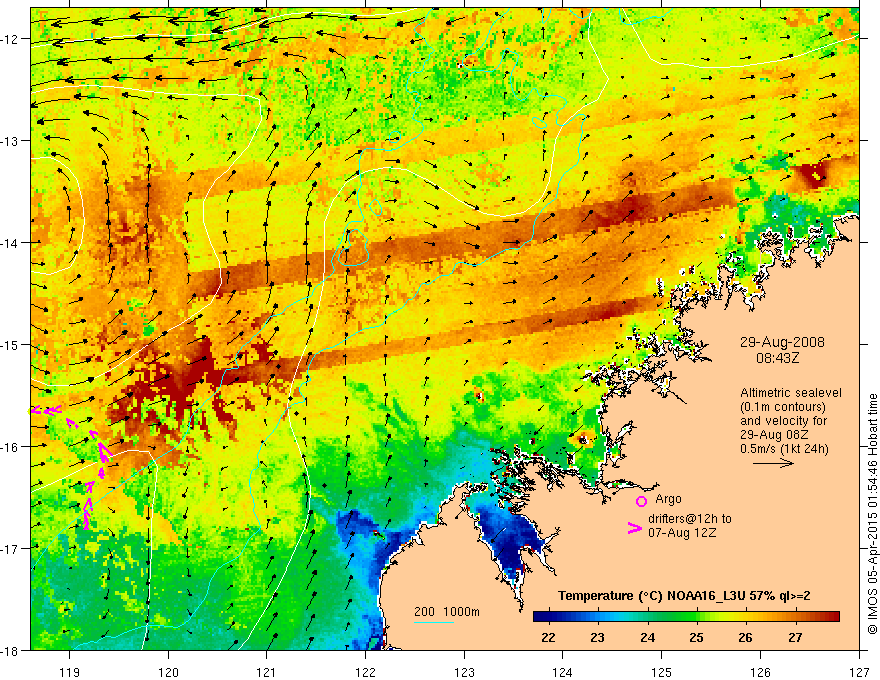Select the date text 29-Aug-2008

(782, 342)
